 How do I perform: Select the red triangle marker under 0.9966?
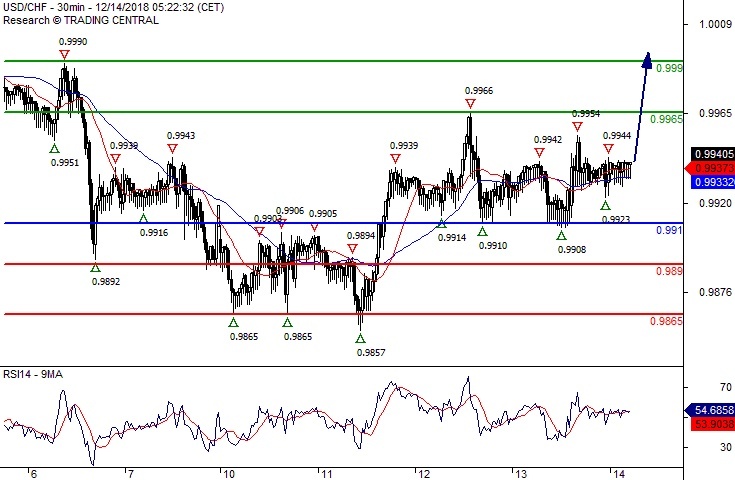coord(470,104)
